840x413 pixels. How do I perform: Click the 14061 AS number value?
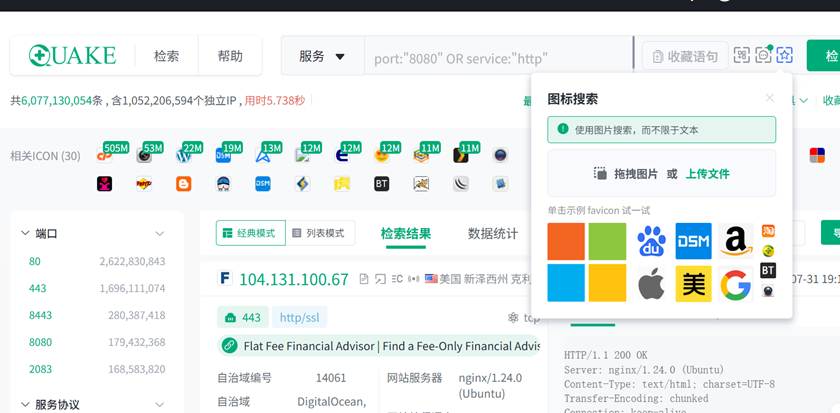pos(331,378)
